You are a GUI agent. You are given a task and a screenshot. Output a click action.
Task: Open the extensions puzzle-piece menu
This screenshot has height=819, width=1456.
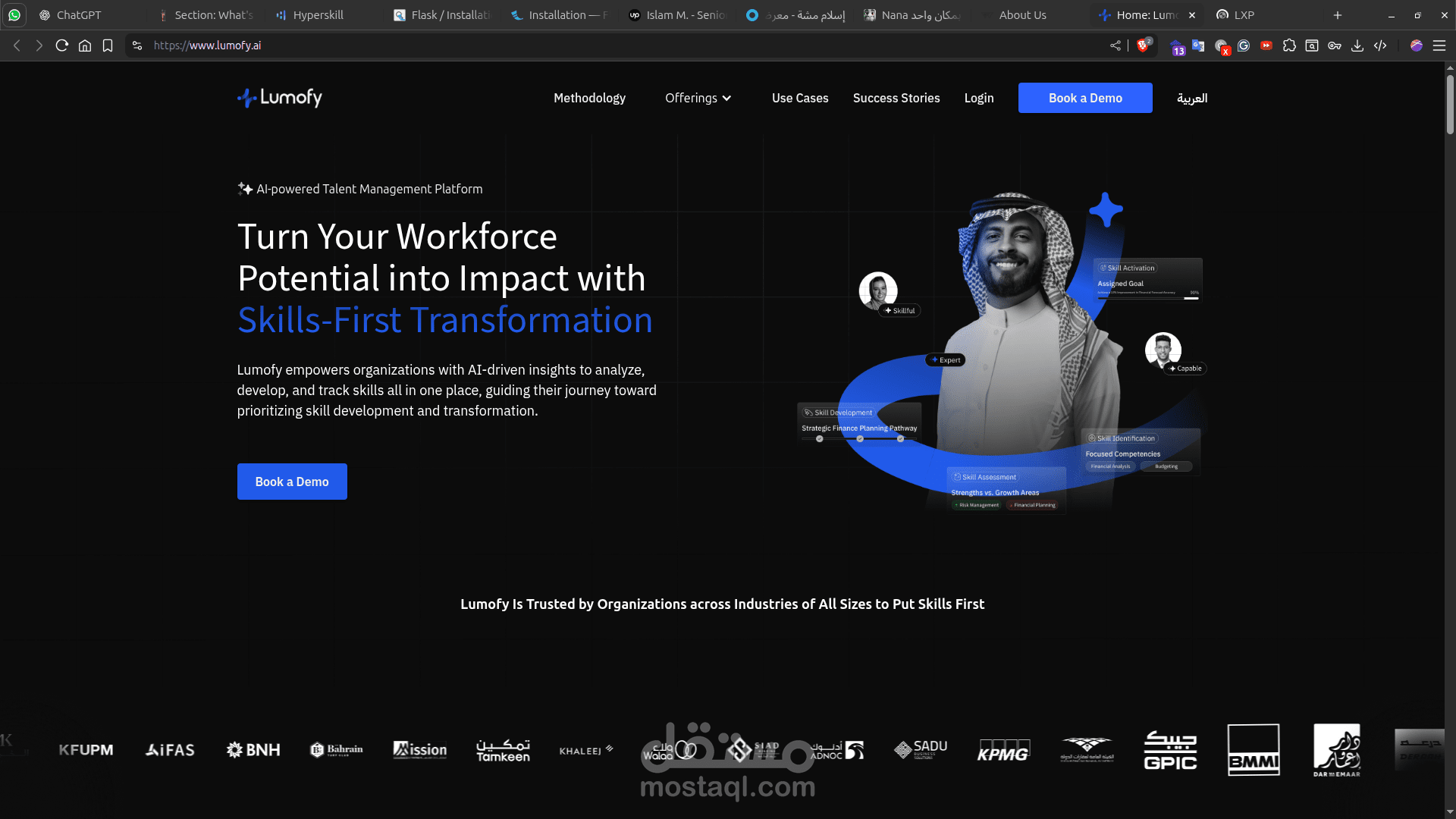click(x=1289, y=45)
